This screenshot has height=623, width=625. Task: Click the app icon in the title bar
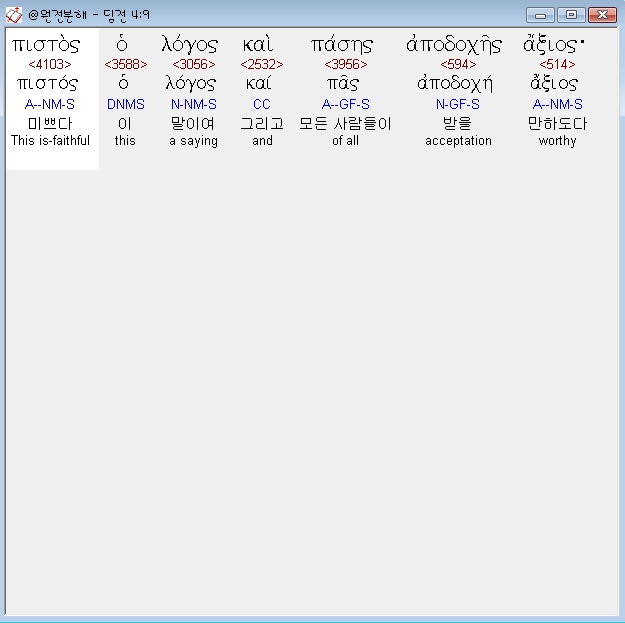(14, 15)
